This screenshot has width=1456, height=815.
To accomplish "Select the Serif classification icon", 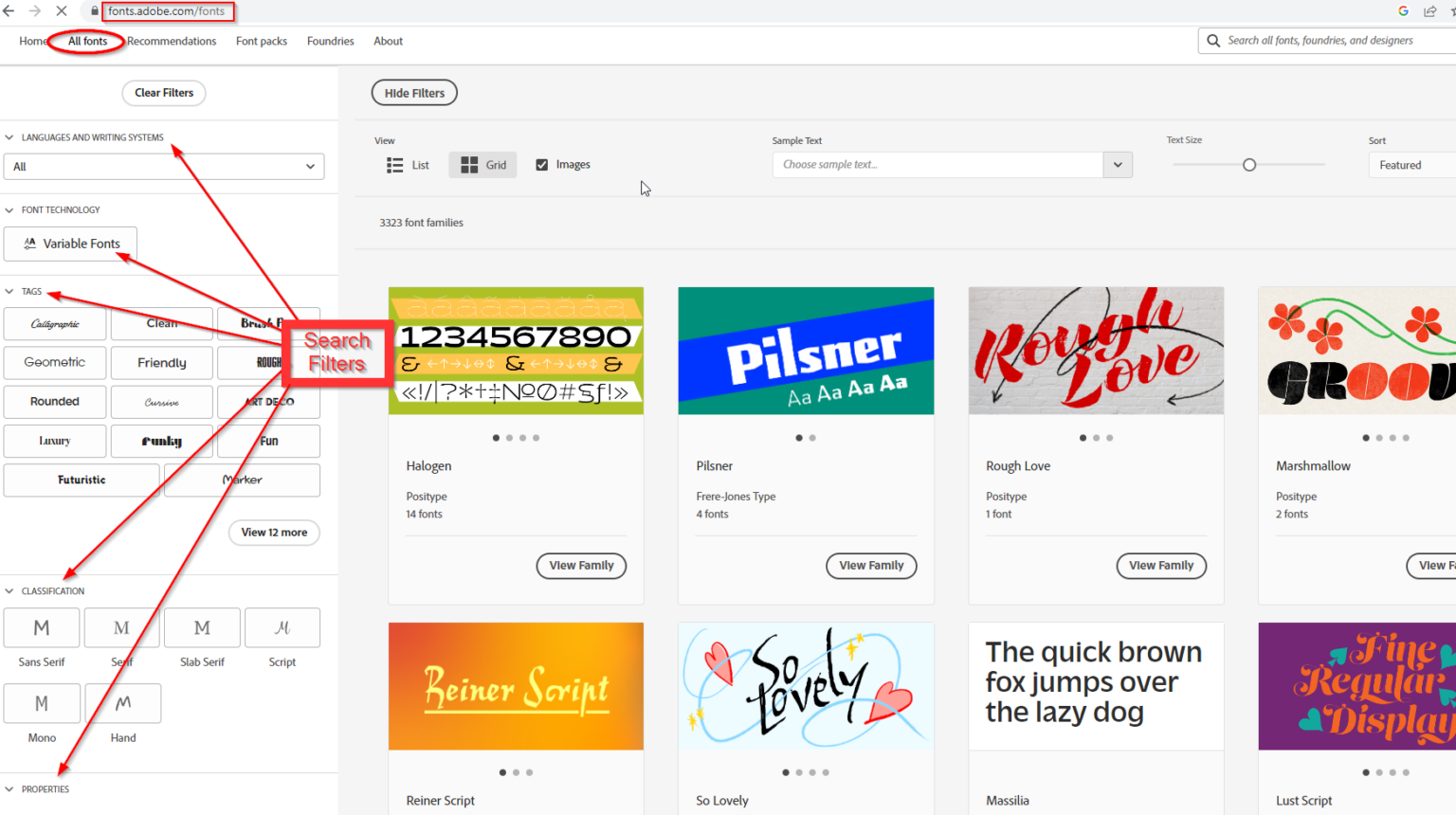I will (x=121, y=627).
